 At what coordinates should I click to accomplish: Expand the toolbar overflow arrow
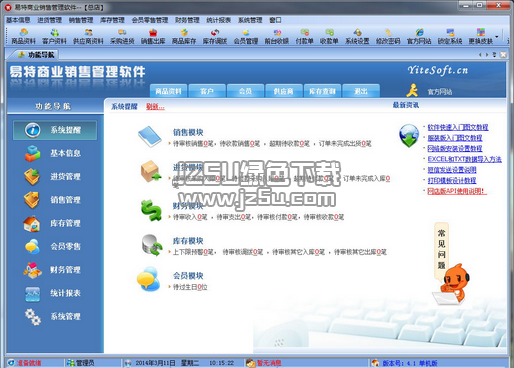pyautogui.click(x=497, y=37)
